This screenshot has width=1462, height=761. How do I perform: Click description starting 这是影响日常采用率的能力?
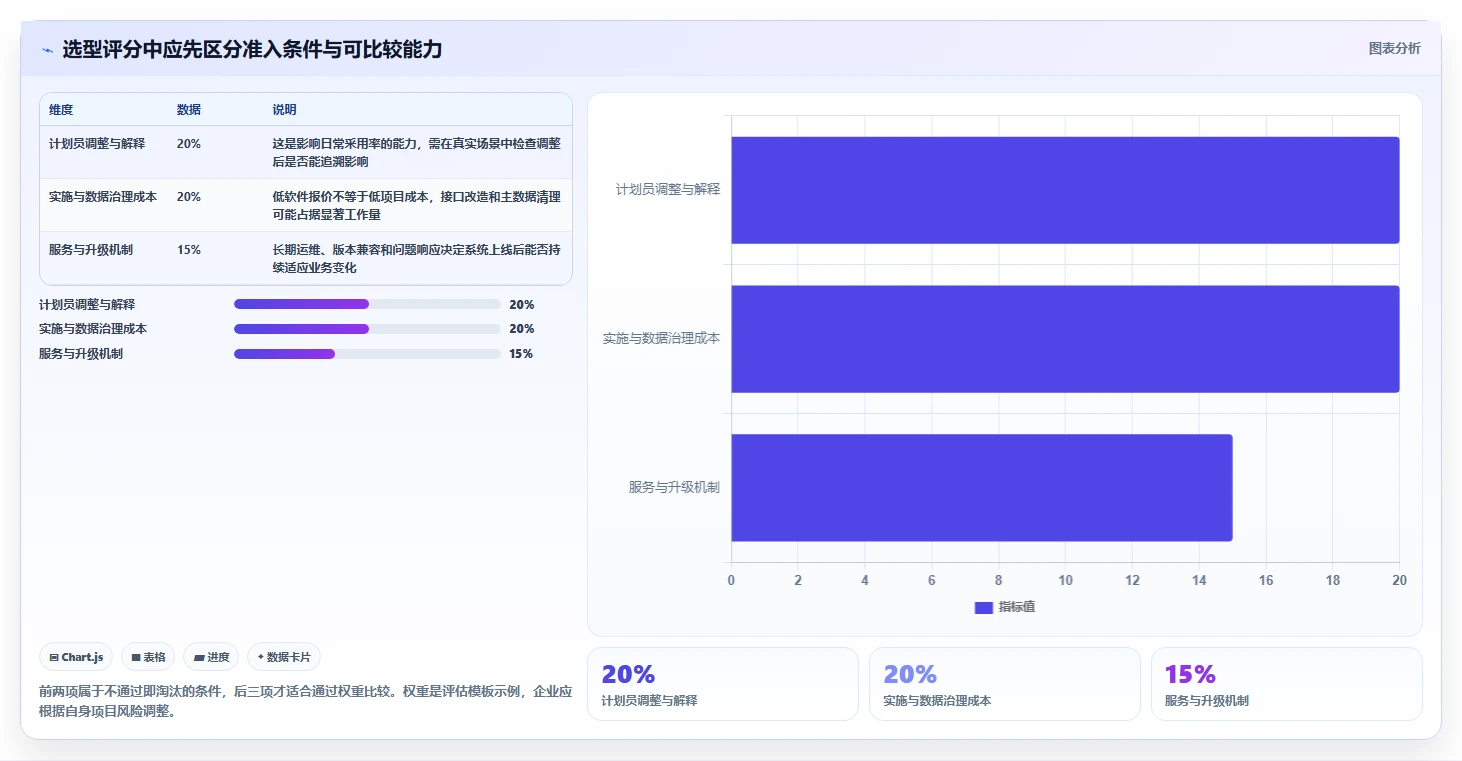pos(417,152)
